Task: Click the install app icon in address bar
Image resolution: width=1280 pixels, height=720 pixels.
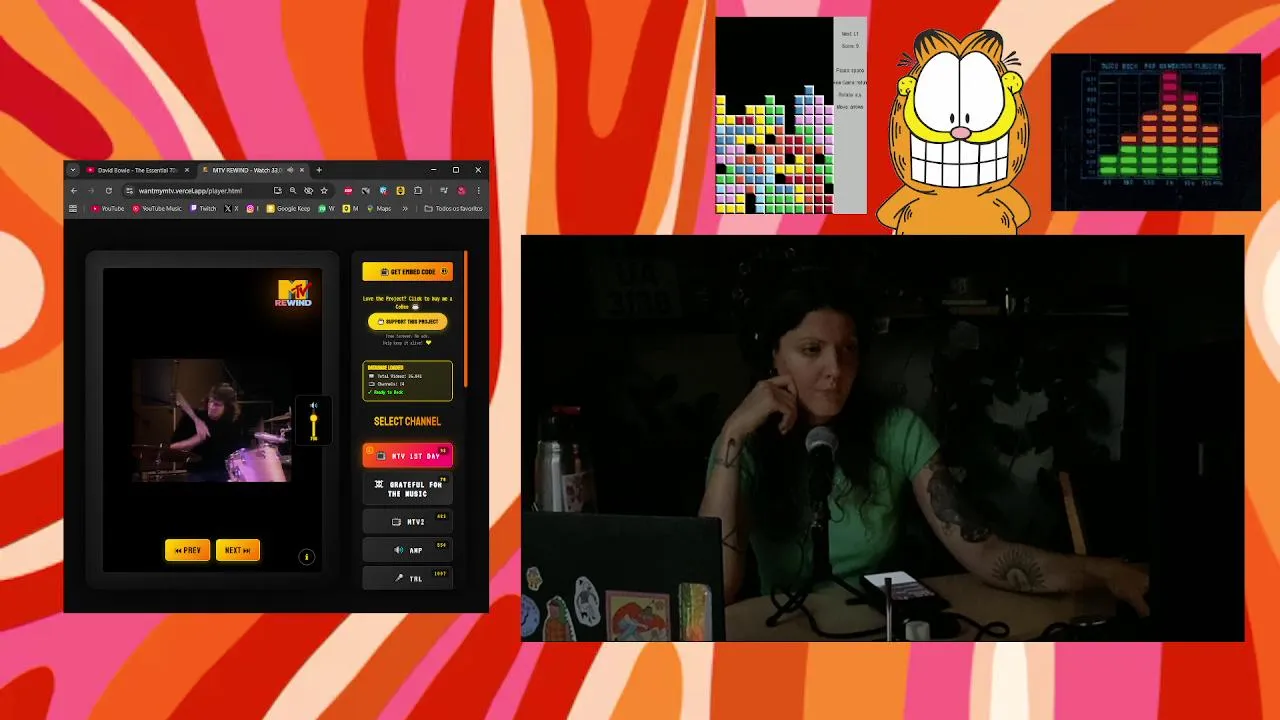Action: pyautogui.click(x=277, y=190)
